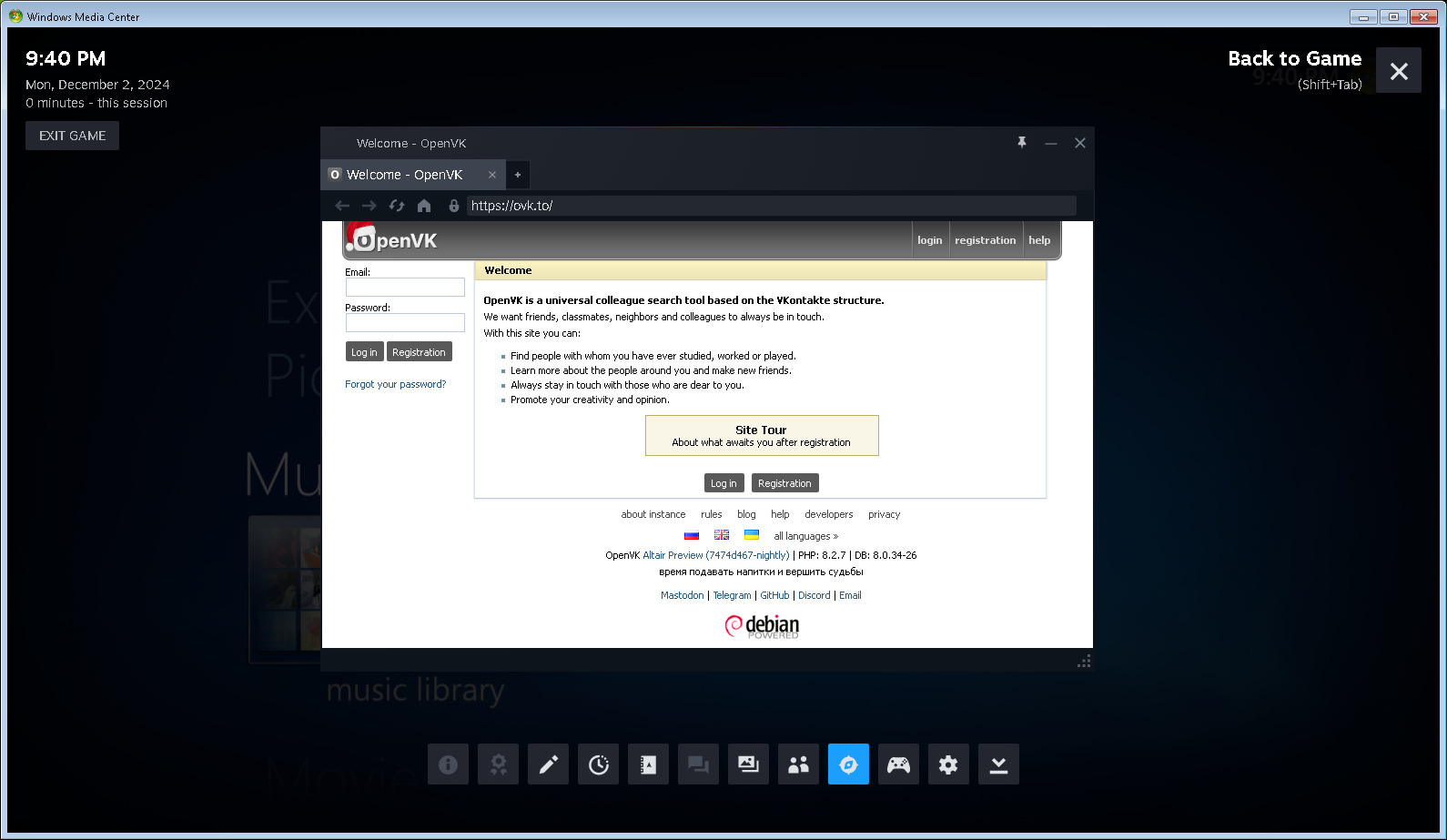
Task: Go back with the browser back arrow
Action: pyautogui.click(x=342, y=206)
